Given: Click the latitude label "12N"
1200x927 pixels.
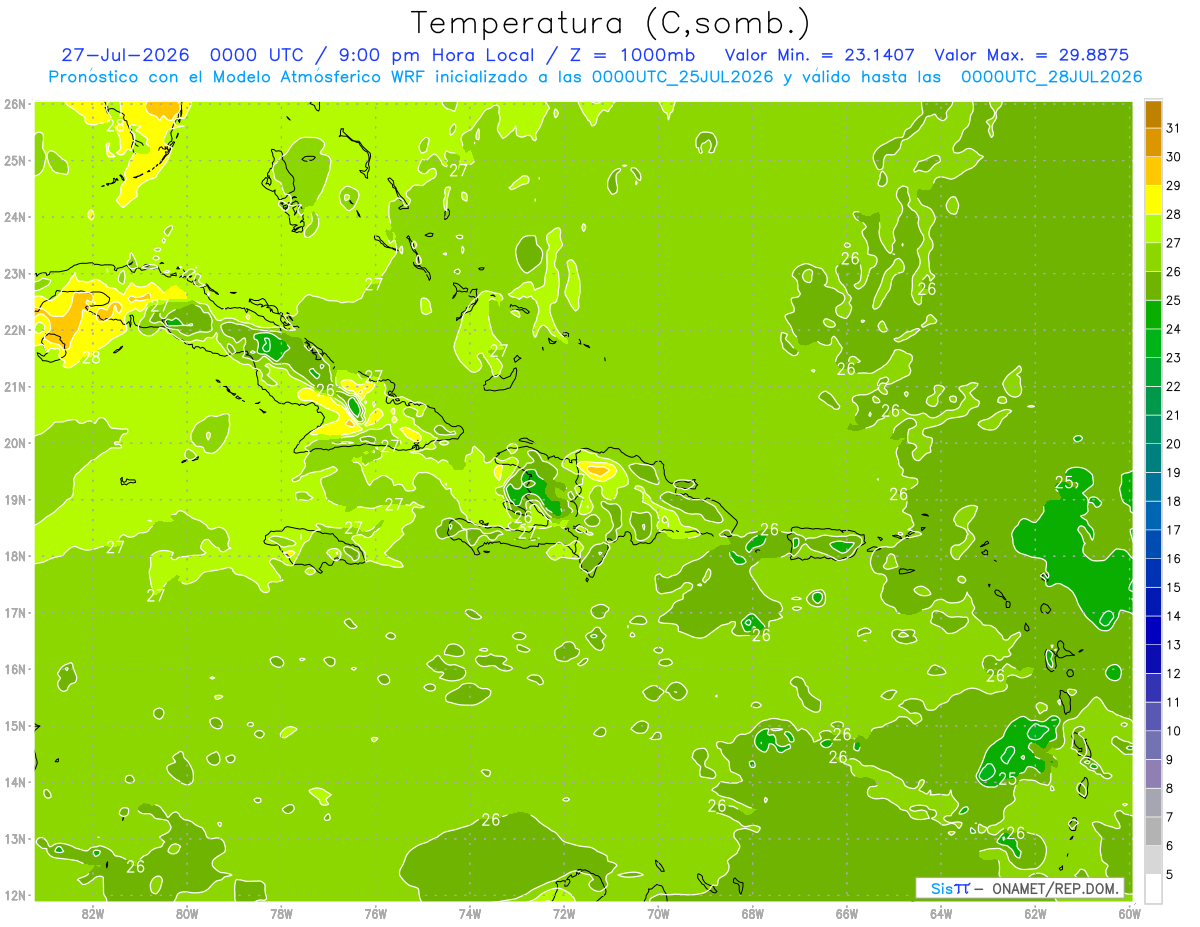Looking at the screenshot, I should [15, 895].
